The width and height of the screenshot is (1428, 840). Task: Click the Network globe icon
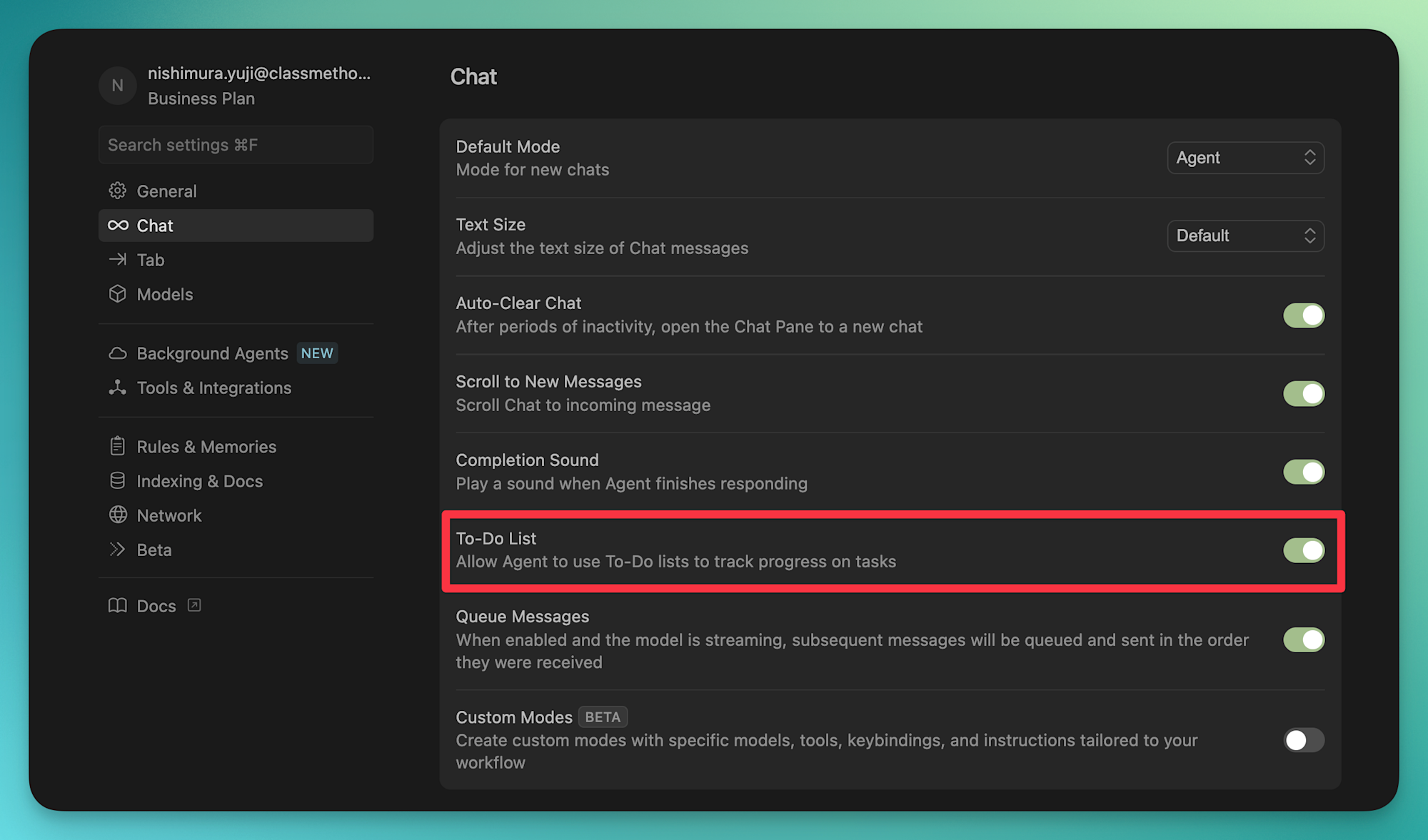118,515
